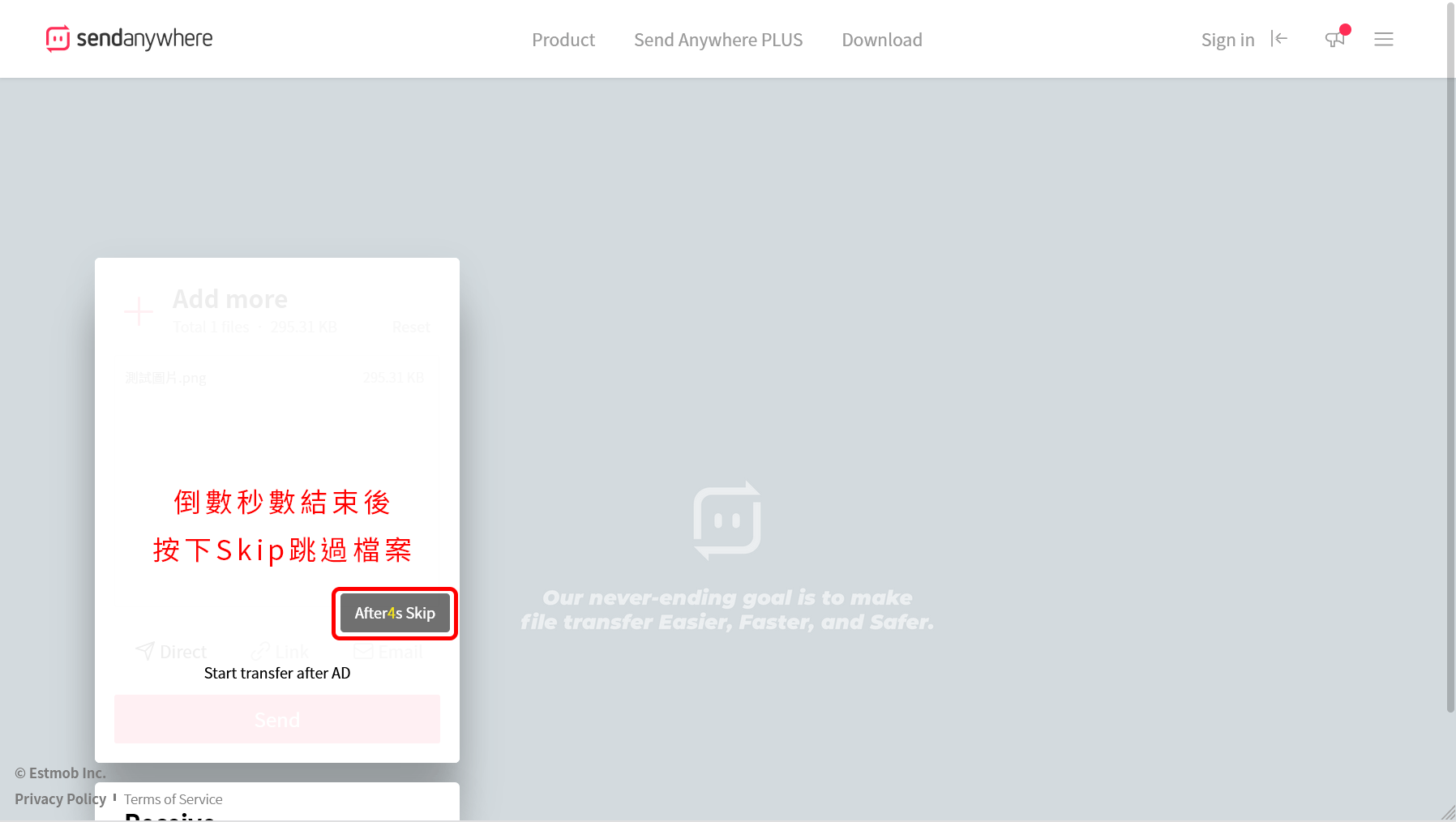Open the Privacy Policy link

[60, 799]
